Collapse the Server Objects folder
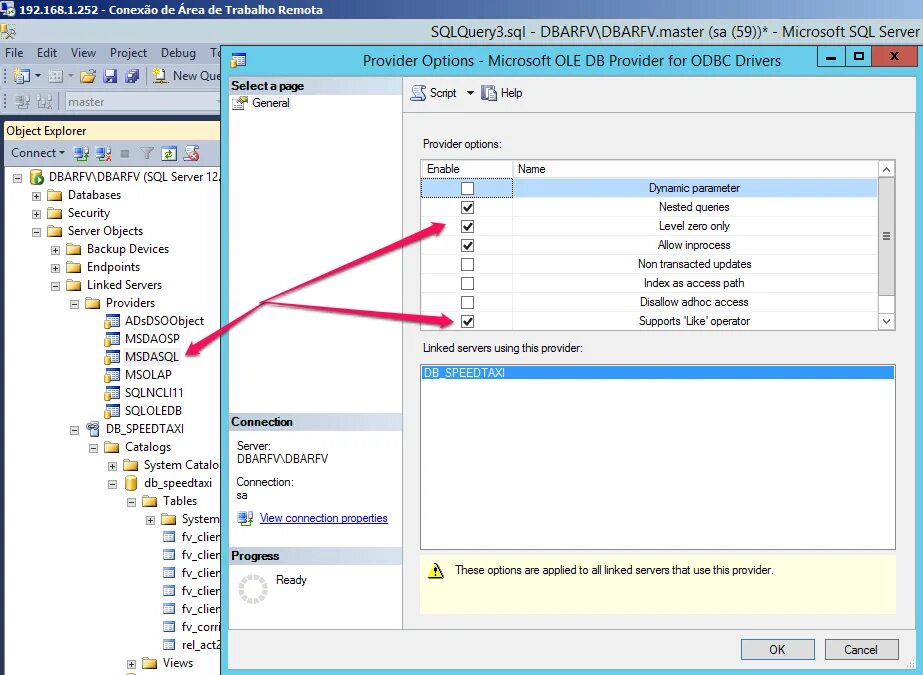This screenshot has height=675, width=923. click(x=36, y=232)
